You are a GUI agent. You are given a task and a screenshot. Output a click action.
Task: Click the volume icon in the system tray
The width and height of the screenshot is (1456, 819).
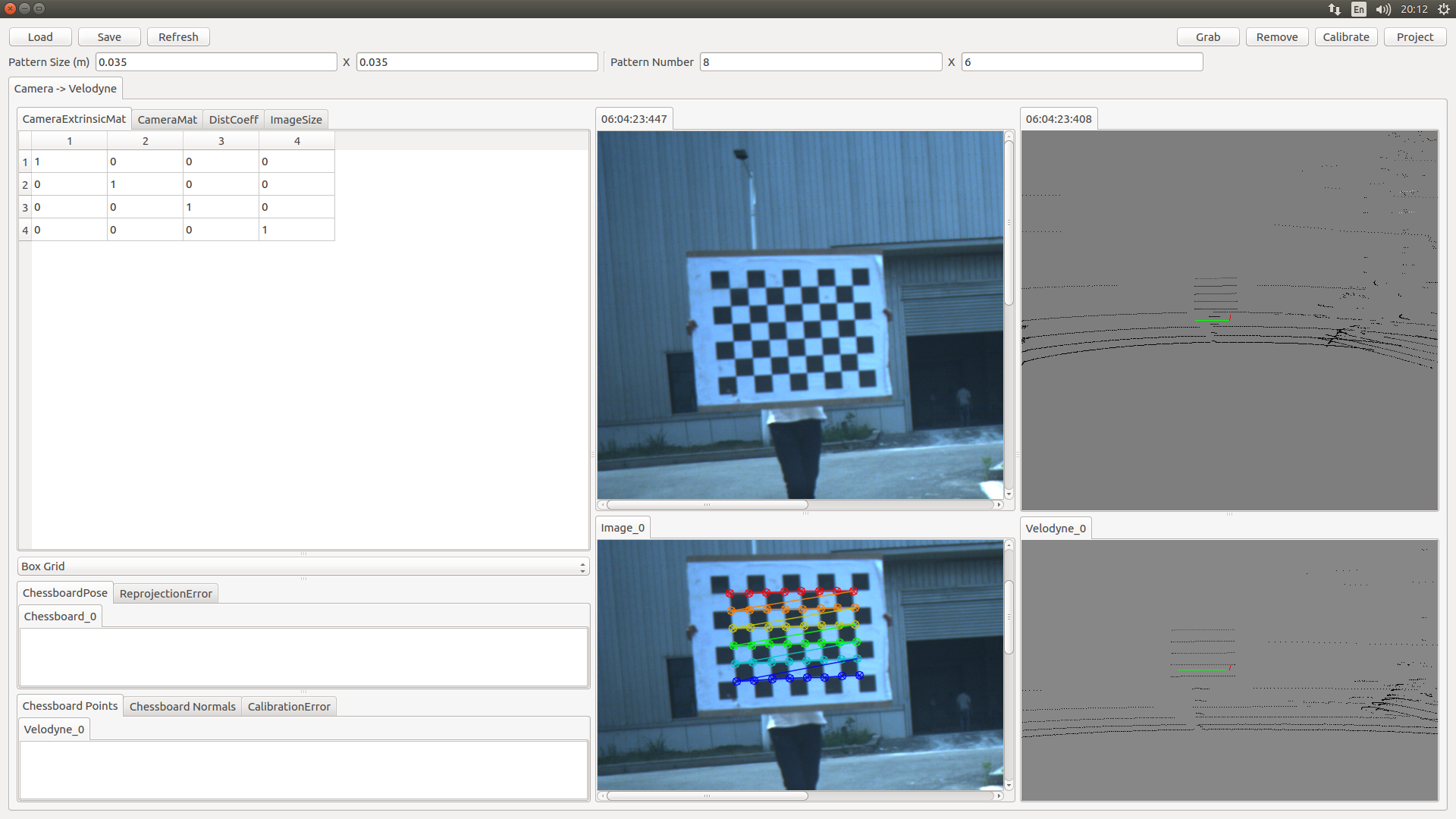[1383, 9]
